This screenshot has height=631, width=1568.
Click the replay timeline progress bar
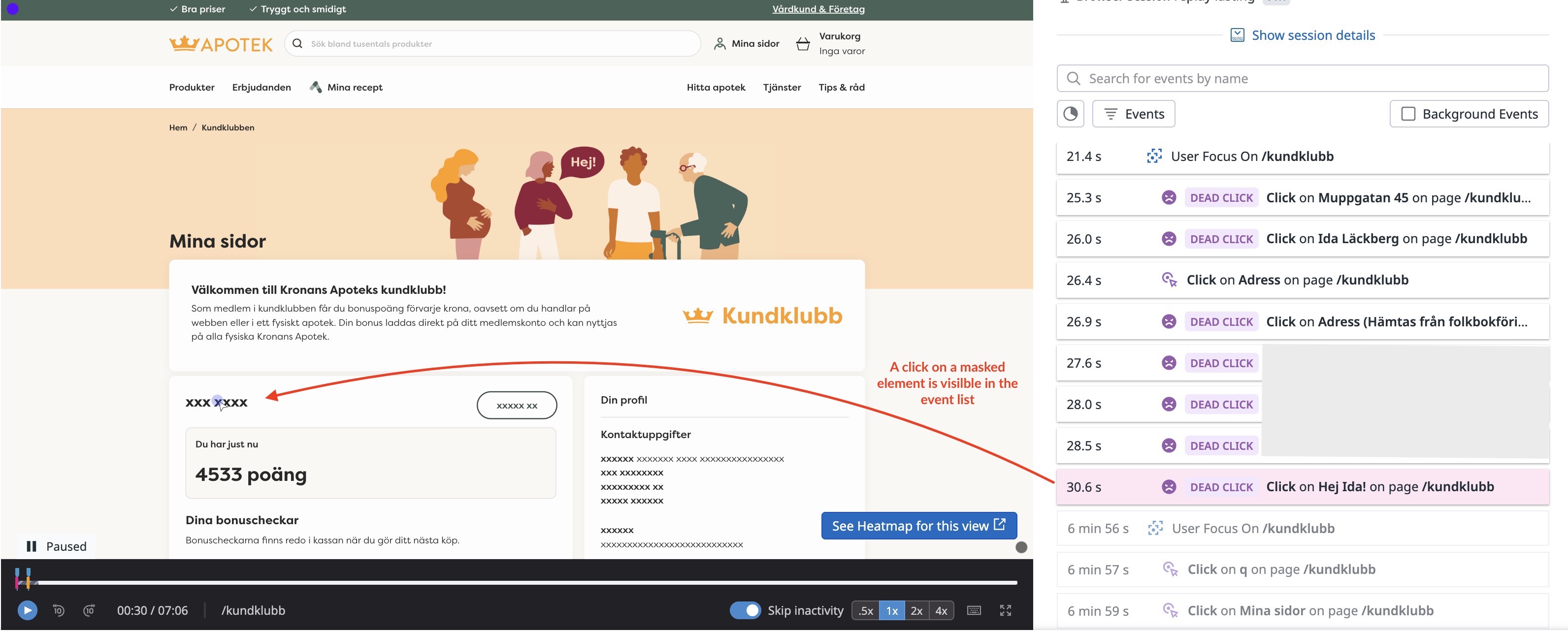click(523, 583)
